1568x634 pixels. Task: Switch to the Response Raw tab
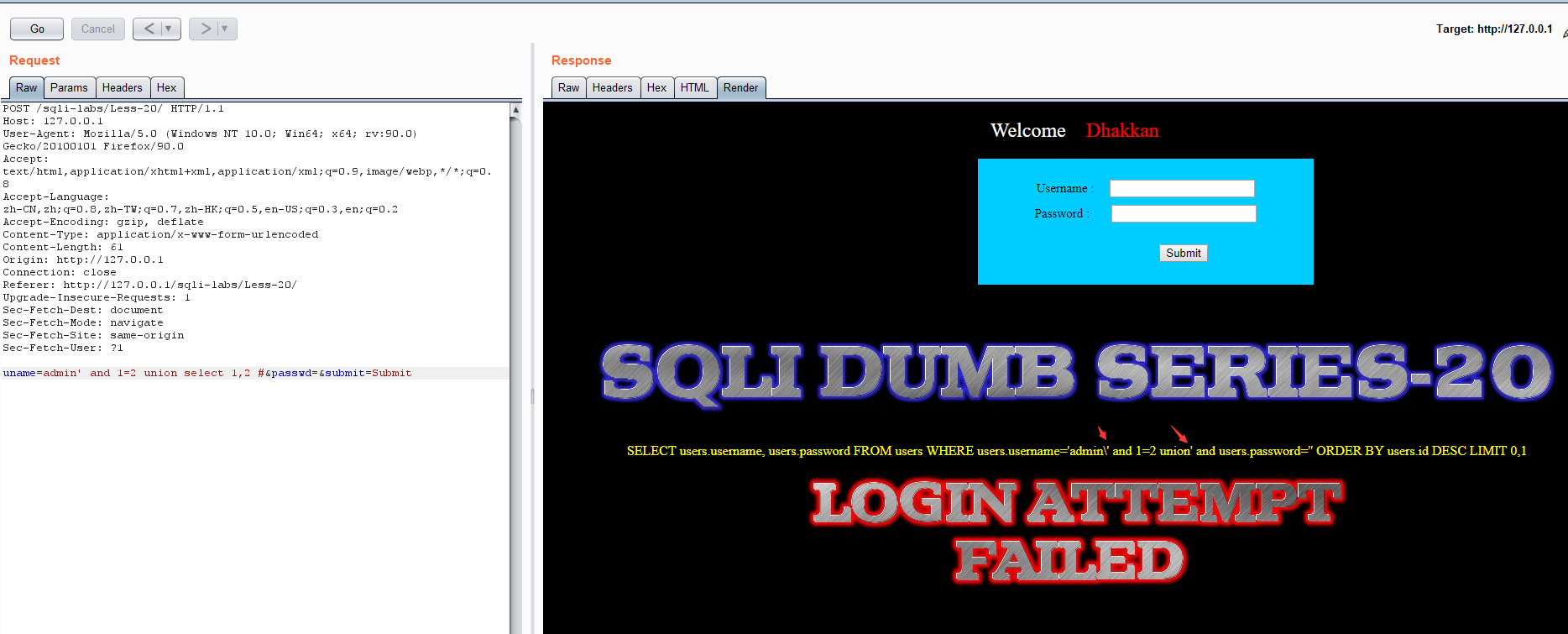568,87
